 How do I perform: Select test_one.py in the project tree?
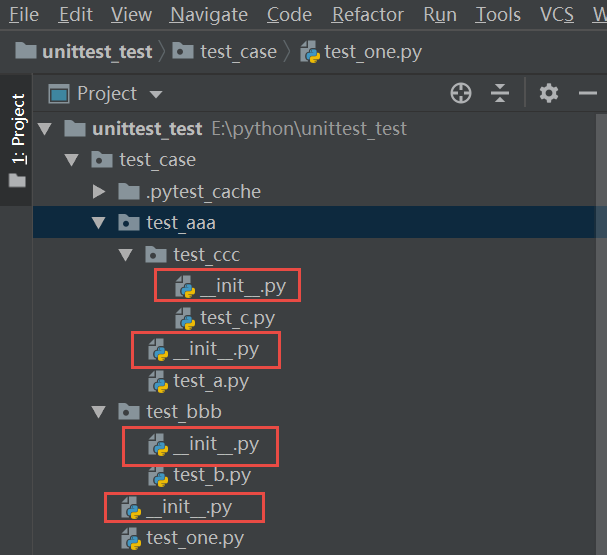point(194,538)
